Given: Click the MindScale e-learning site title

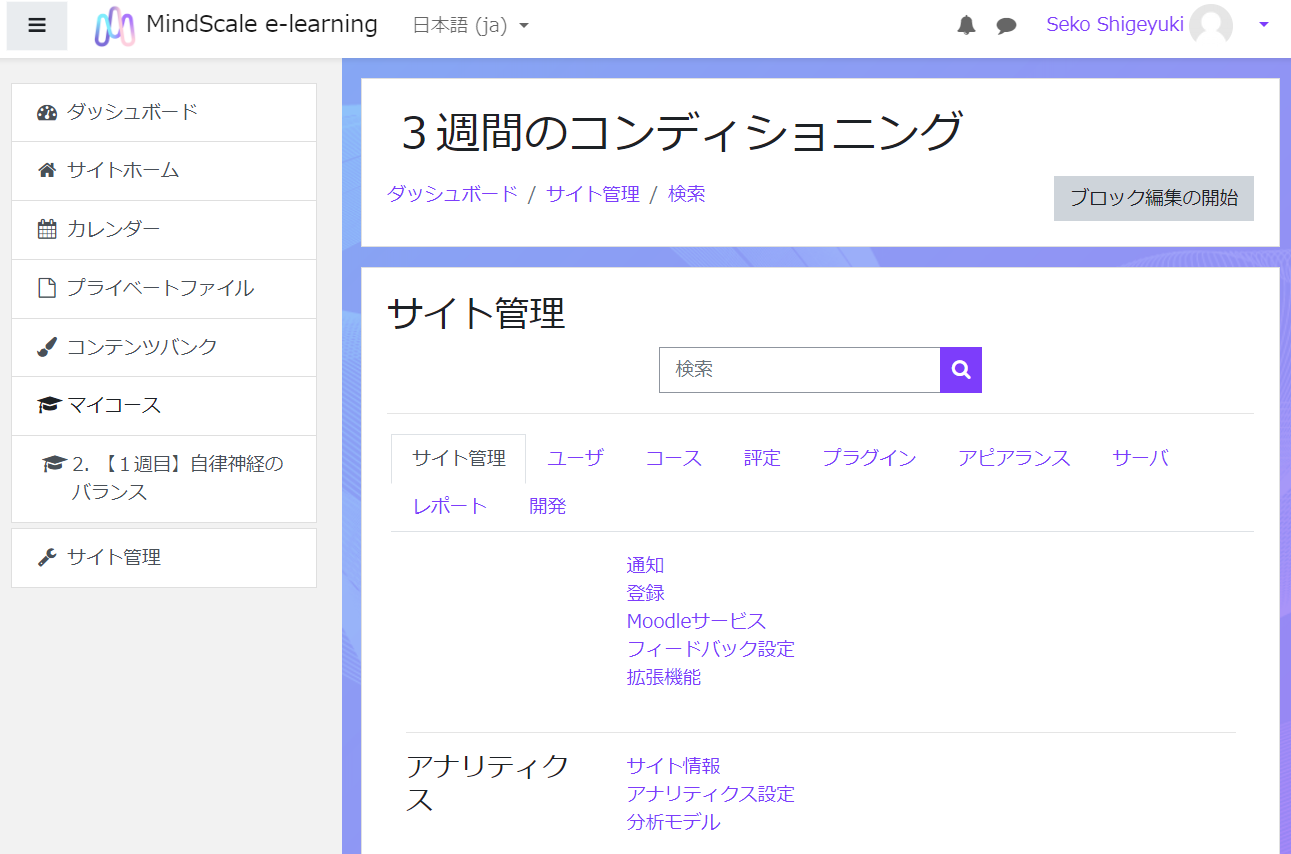Looking at the screenshot, I should 262,24.
